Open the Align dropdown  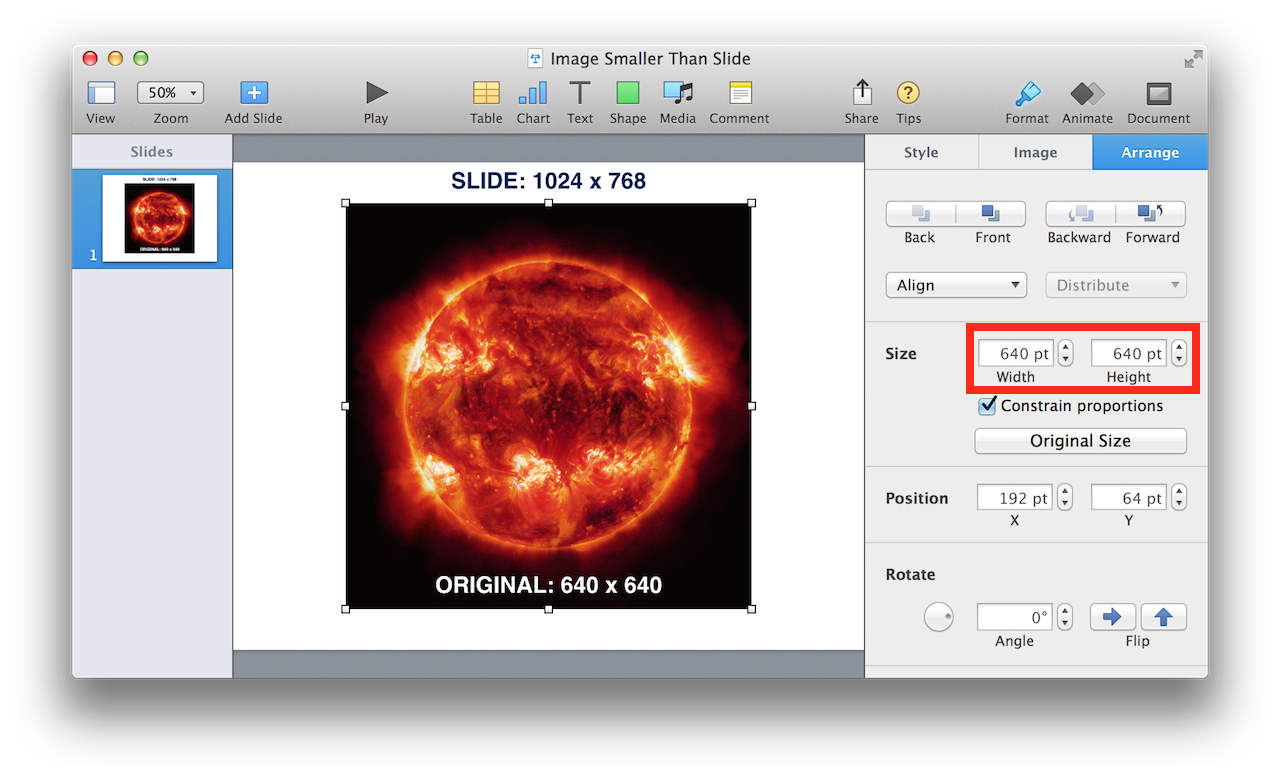[956, 285]
